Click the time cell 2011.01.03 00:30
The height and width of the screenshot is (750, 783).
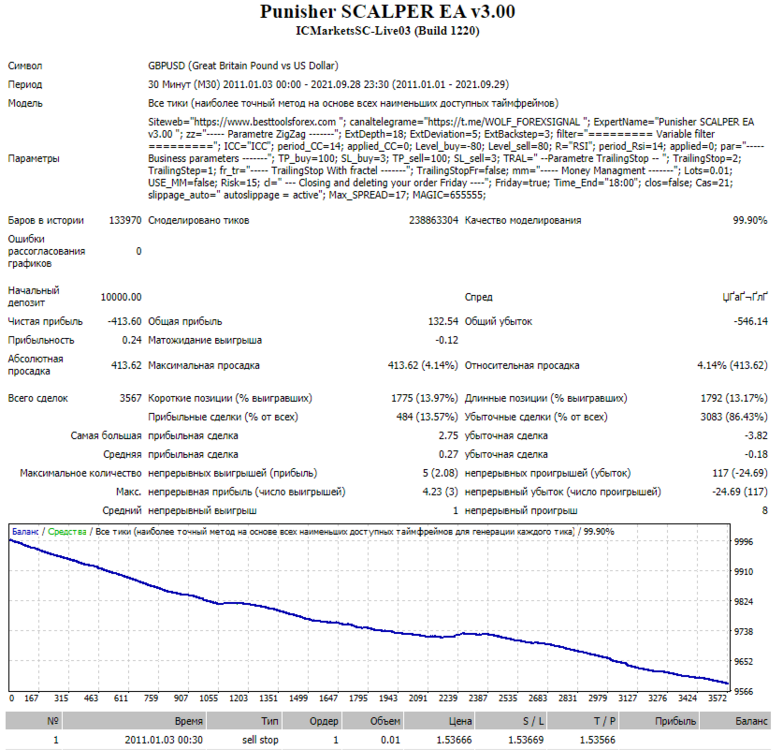tap(164, 740)
